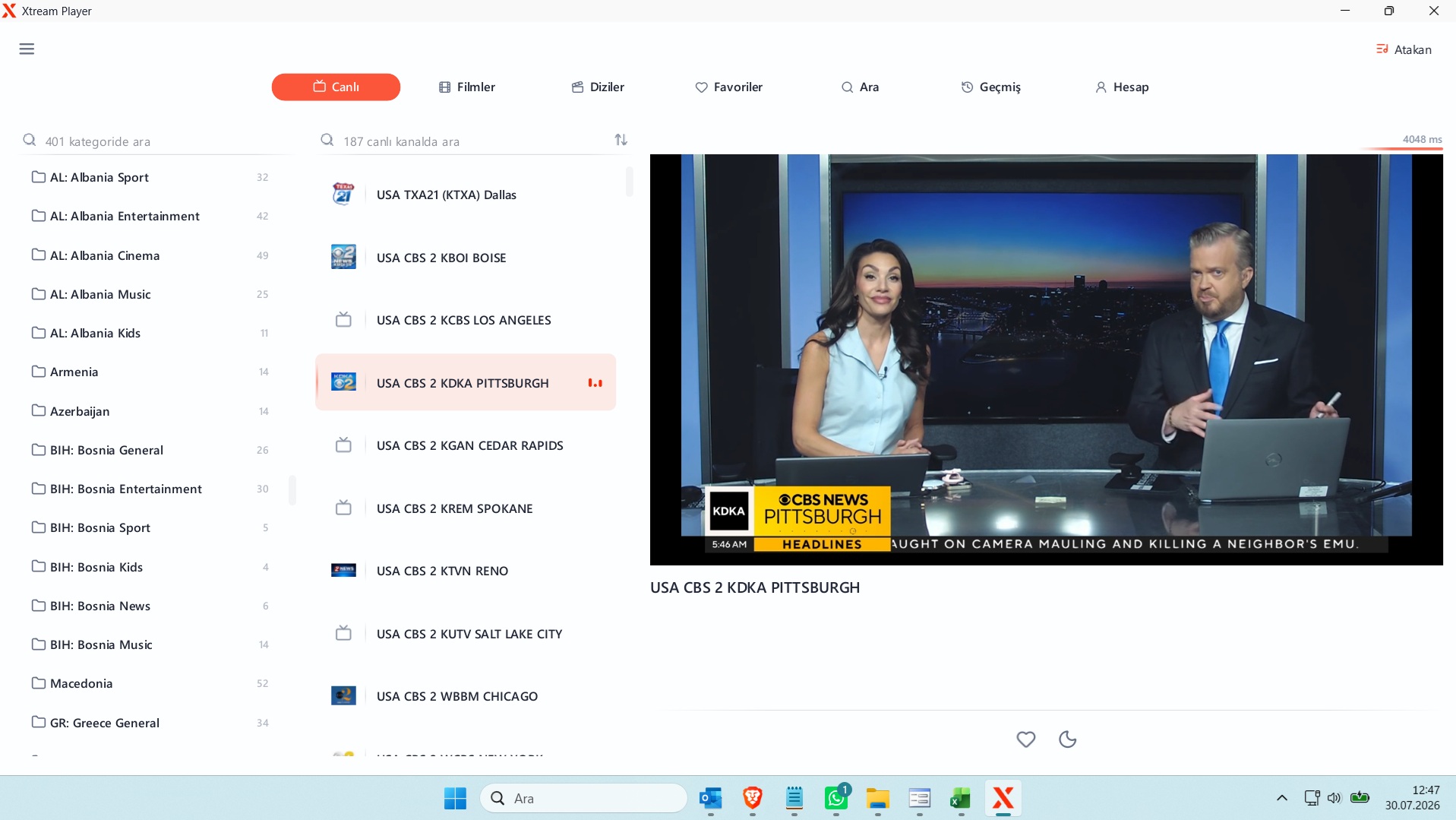Open the Azerbaijan category
Viewport: 1456px width, 820px height.
click(152, 411)
